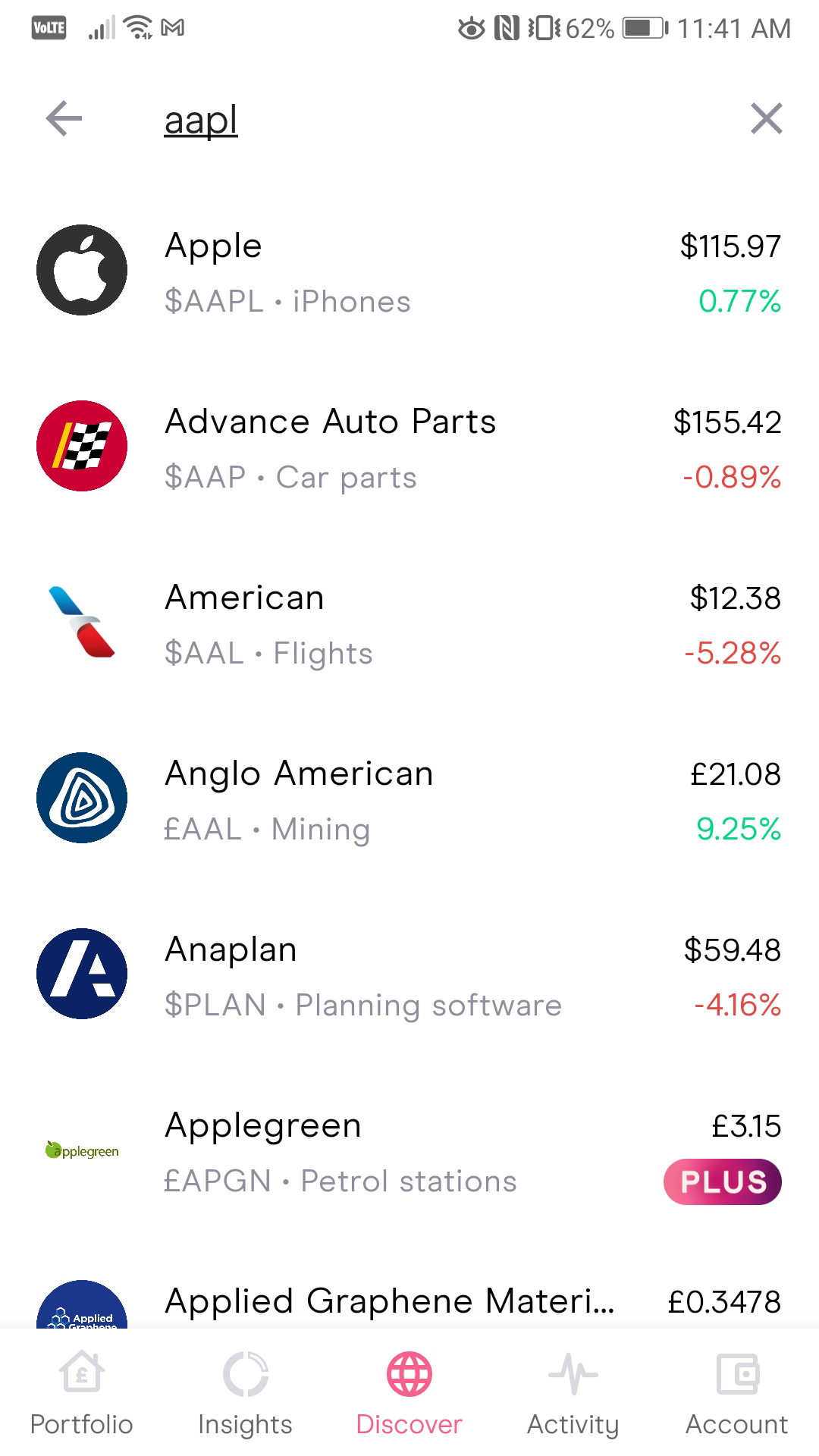
Task: Tap the Anglo American logo icon
Action: 82,798
